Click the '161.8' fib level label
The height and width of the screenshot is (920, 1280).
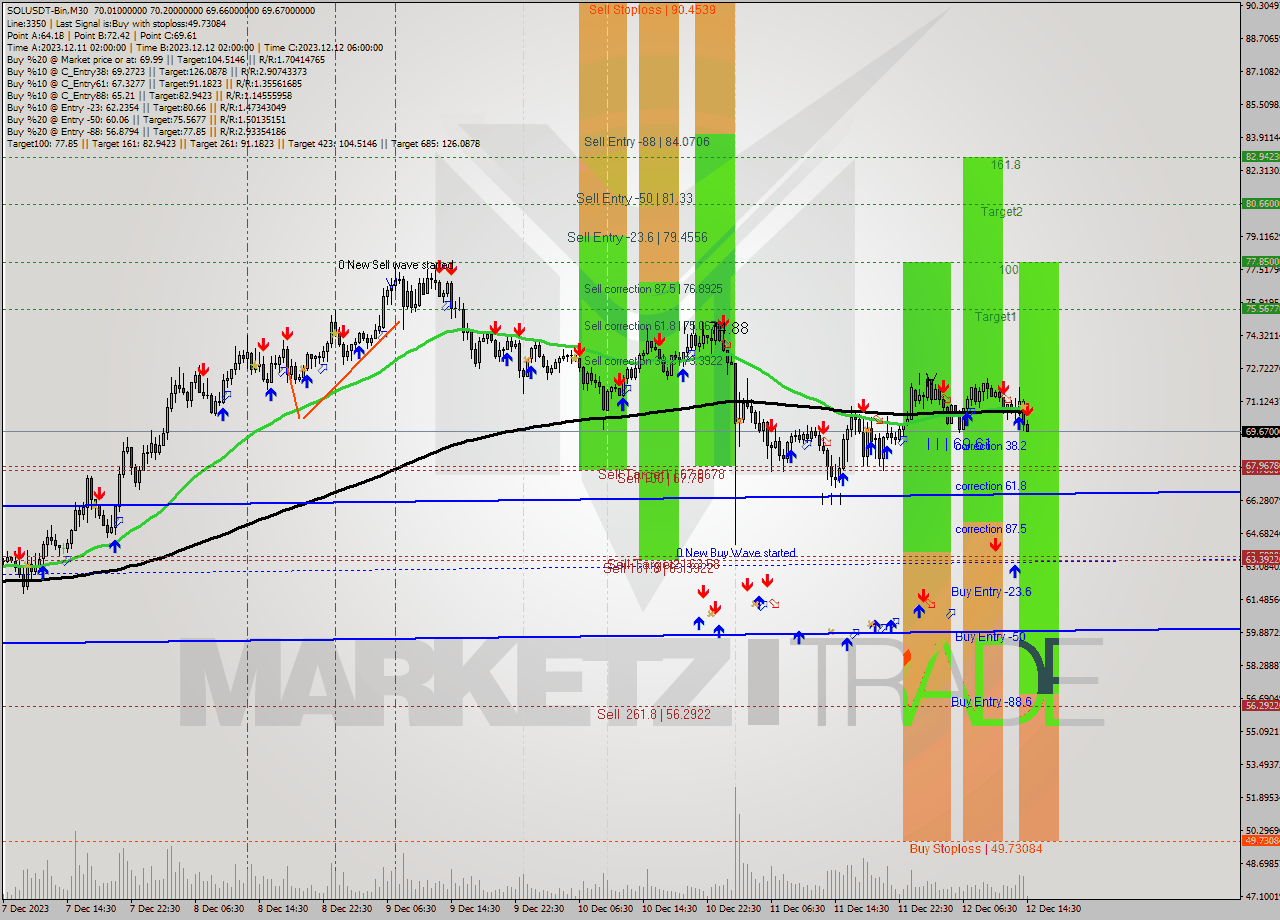pos(1006,164)
